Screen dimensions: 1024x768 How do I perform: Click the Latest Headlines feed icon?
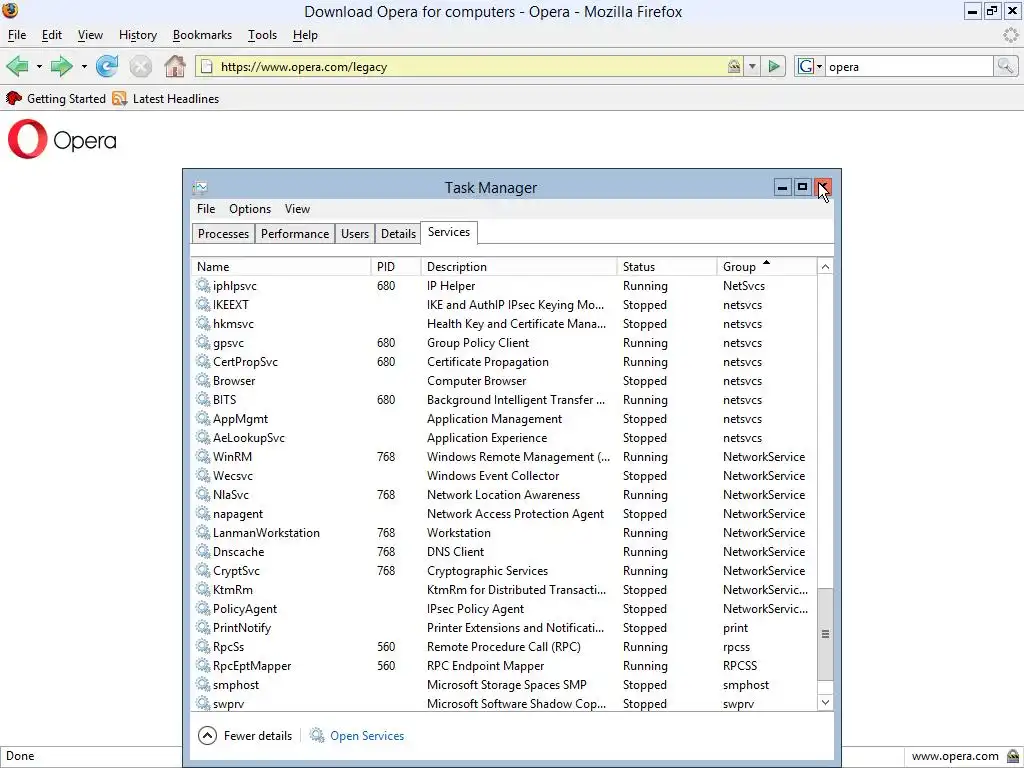click(x=120, y=99)
